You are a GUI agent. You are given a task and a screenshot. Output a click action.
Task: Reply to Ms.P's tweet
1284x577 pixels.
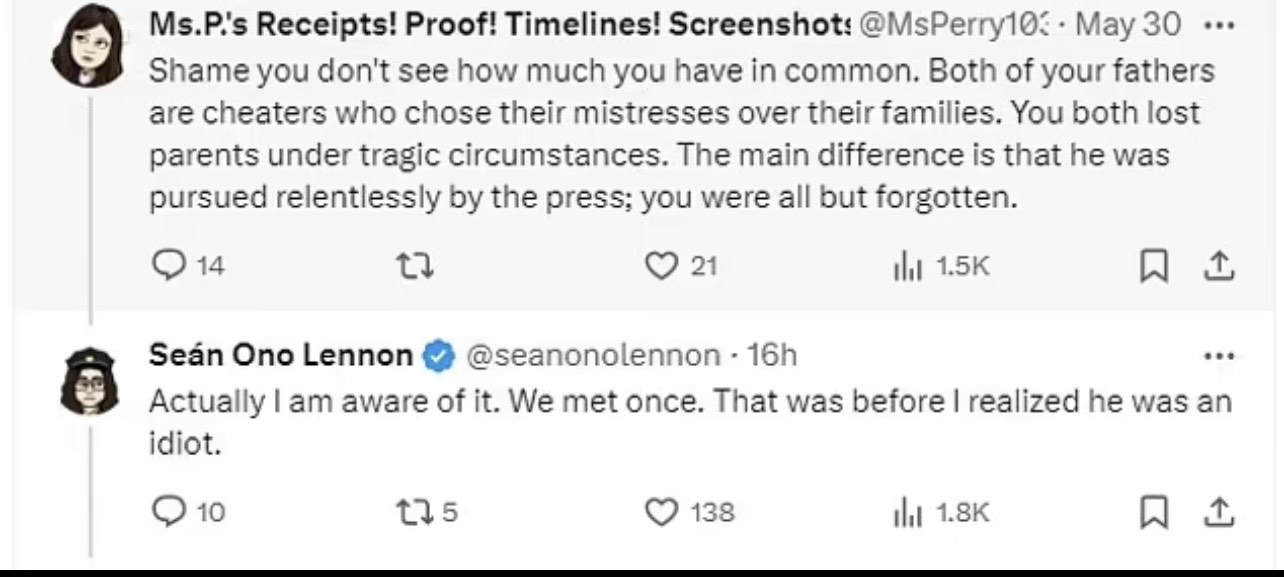click(x=165, y=266)
